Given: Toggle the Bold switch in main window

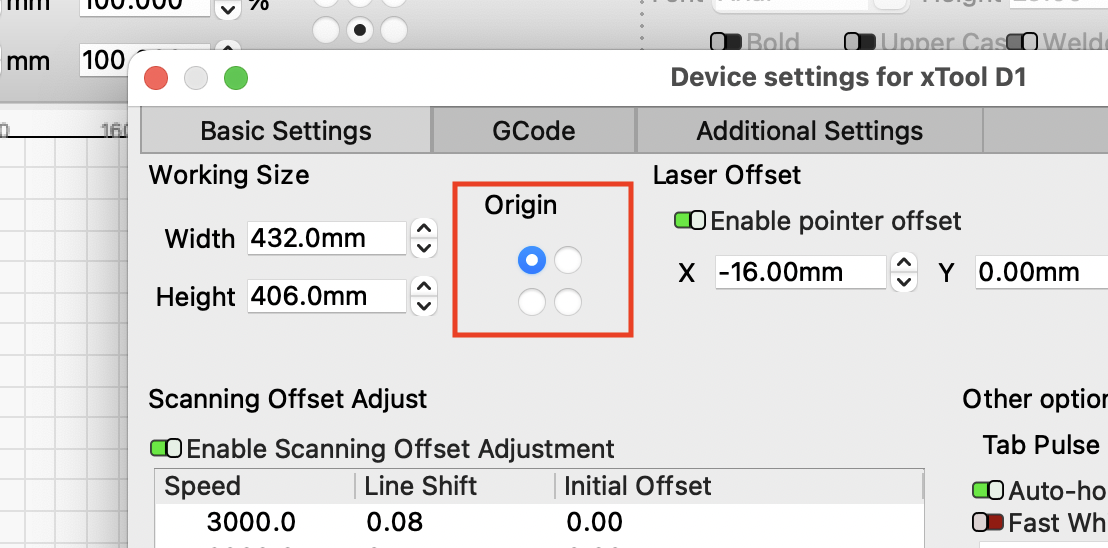Looking at the screenshot, I should 726,42.
